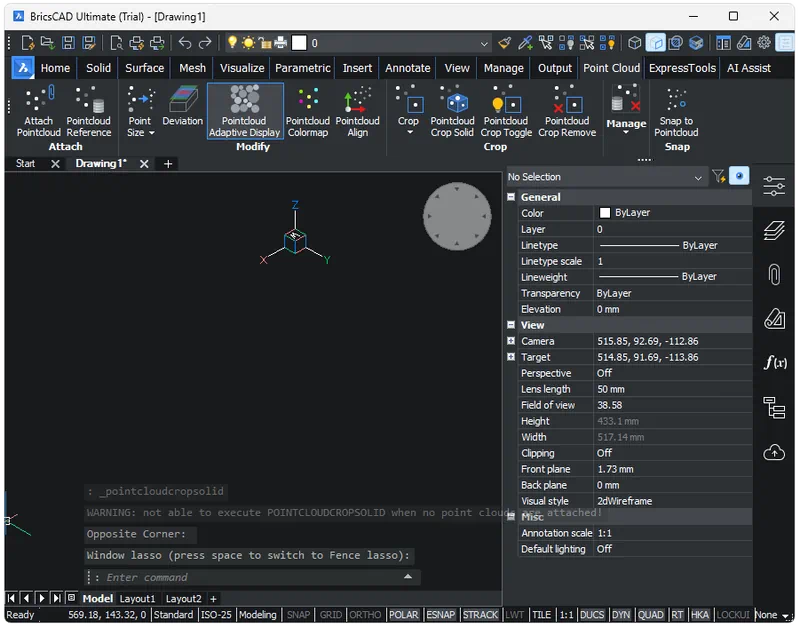Close the Drawing1 document tab
Image resolution: width=800 pixels, height=628 pixels.
point(144,164)
